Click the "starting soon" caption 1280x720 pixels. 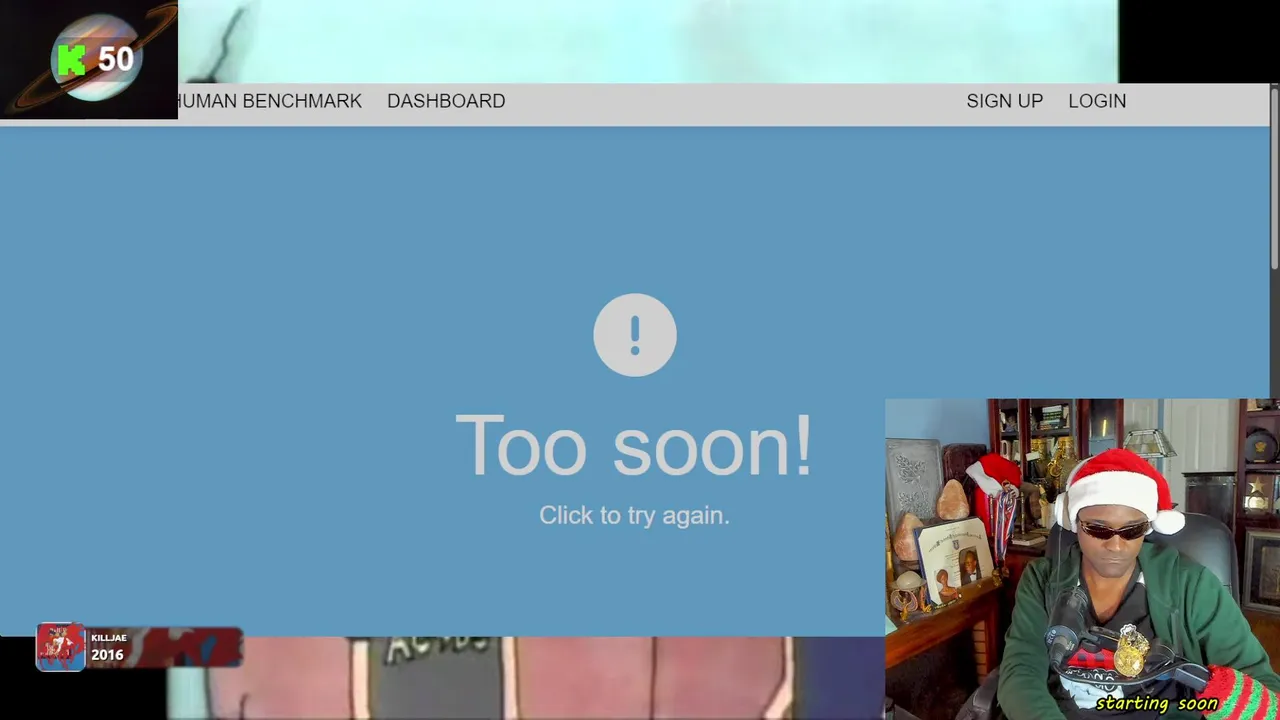[1157, 703]
